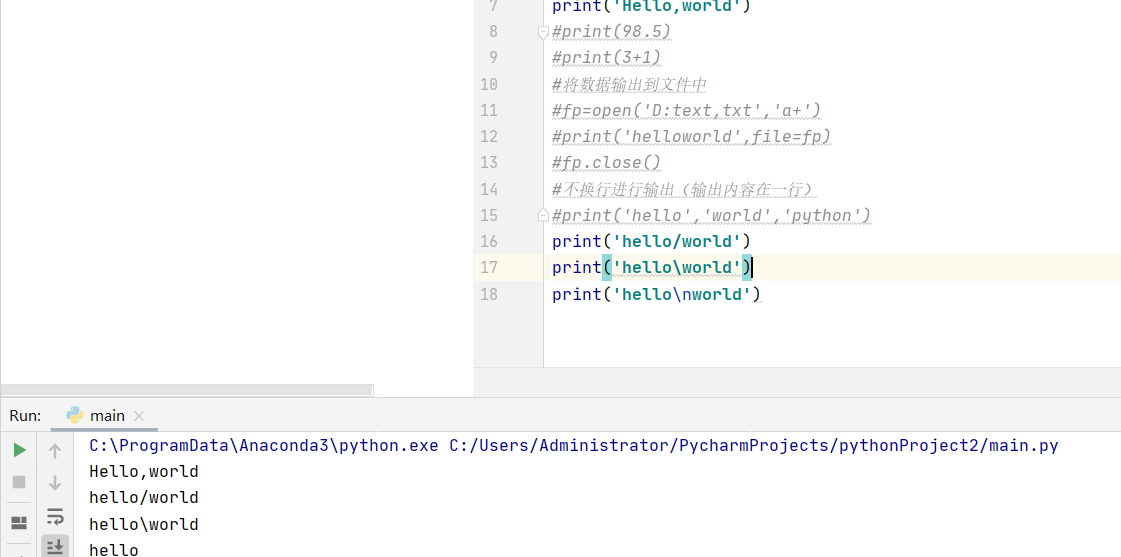Image resolution: width=1121 pixels, height=557 pixels.
Task: Toggle the Scroll to End console button
Action: [55, 547]
